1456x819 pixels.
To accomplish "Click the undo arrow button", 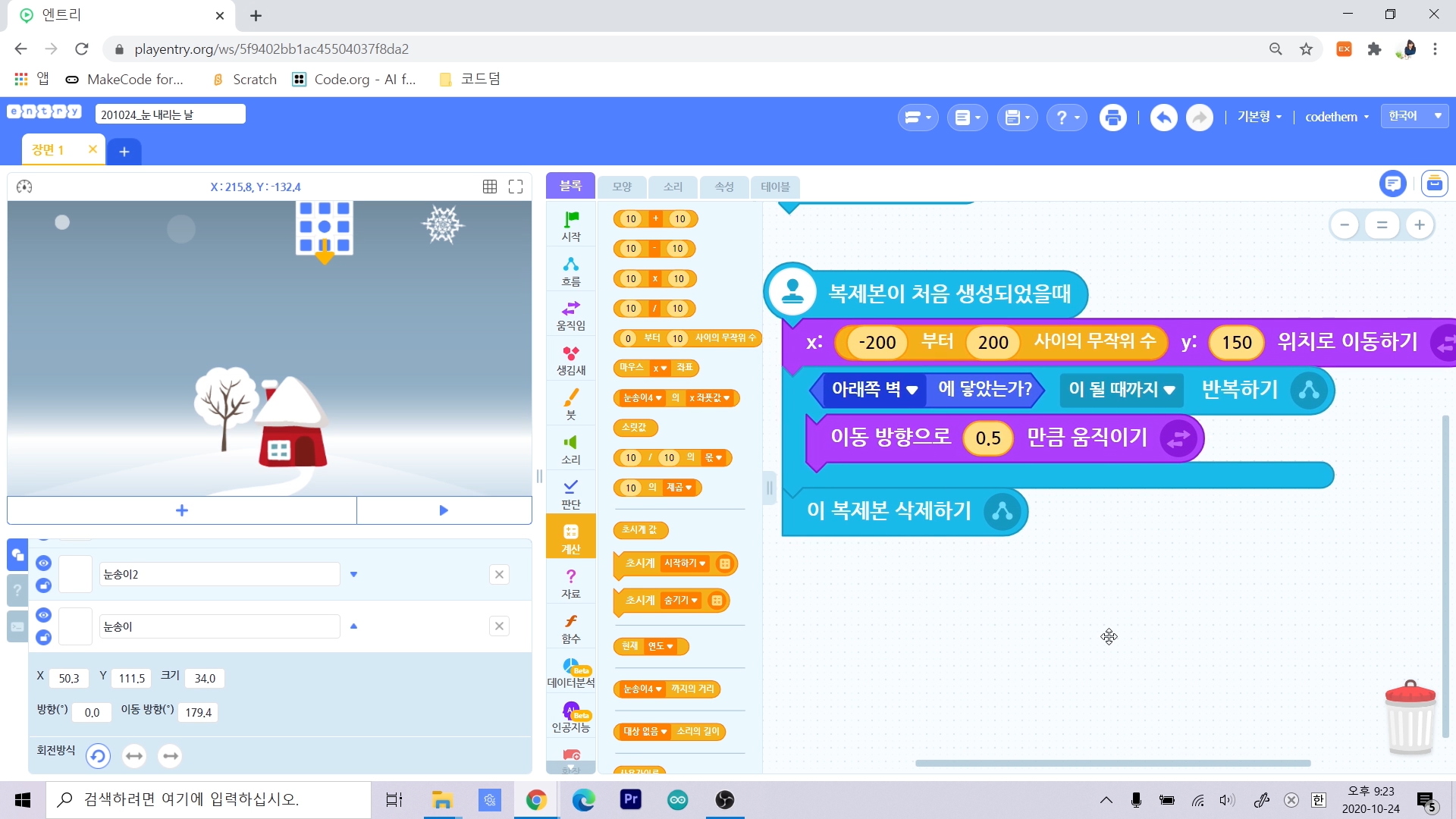I will click(x=1163, y=118).
